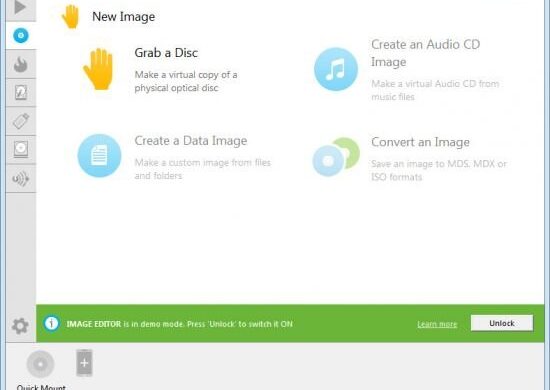The height and width of the screenshot is (390, 550).
Task: Add a new virtual drive with plus icon
Action: pos(84,363)
